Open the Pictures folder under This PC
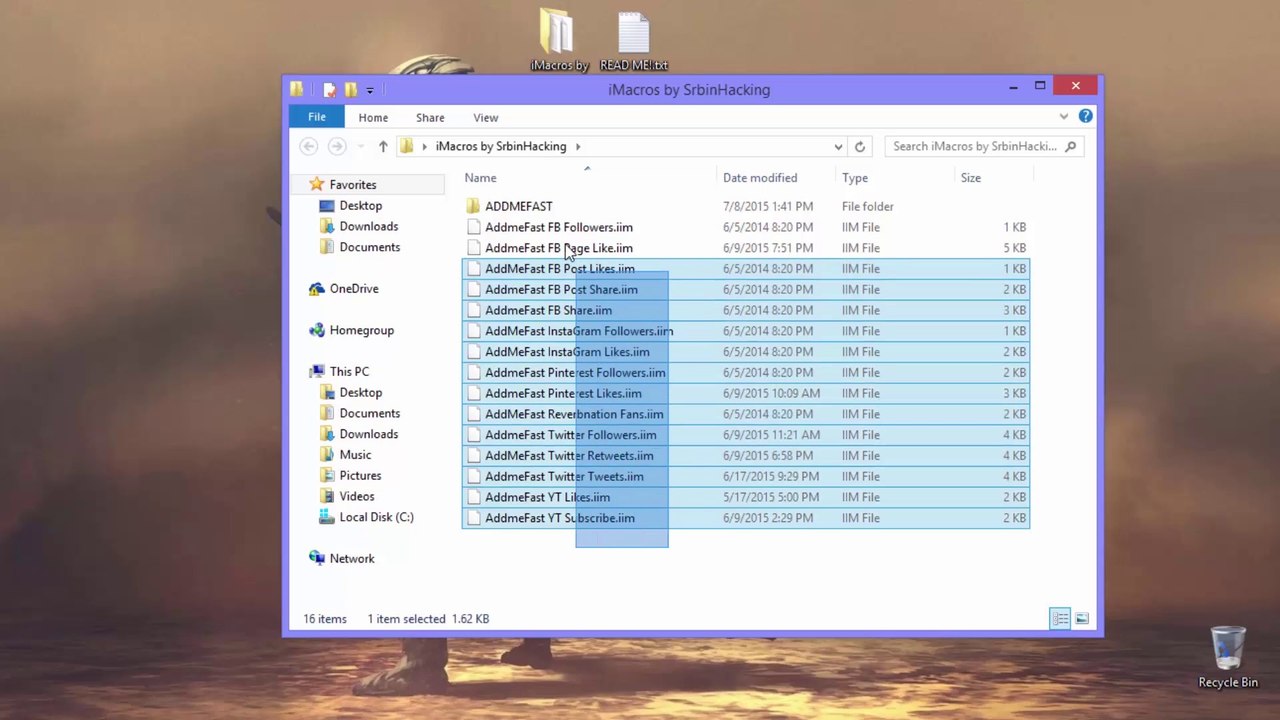Screen dimensions: 1280x720 [360, 476]
